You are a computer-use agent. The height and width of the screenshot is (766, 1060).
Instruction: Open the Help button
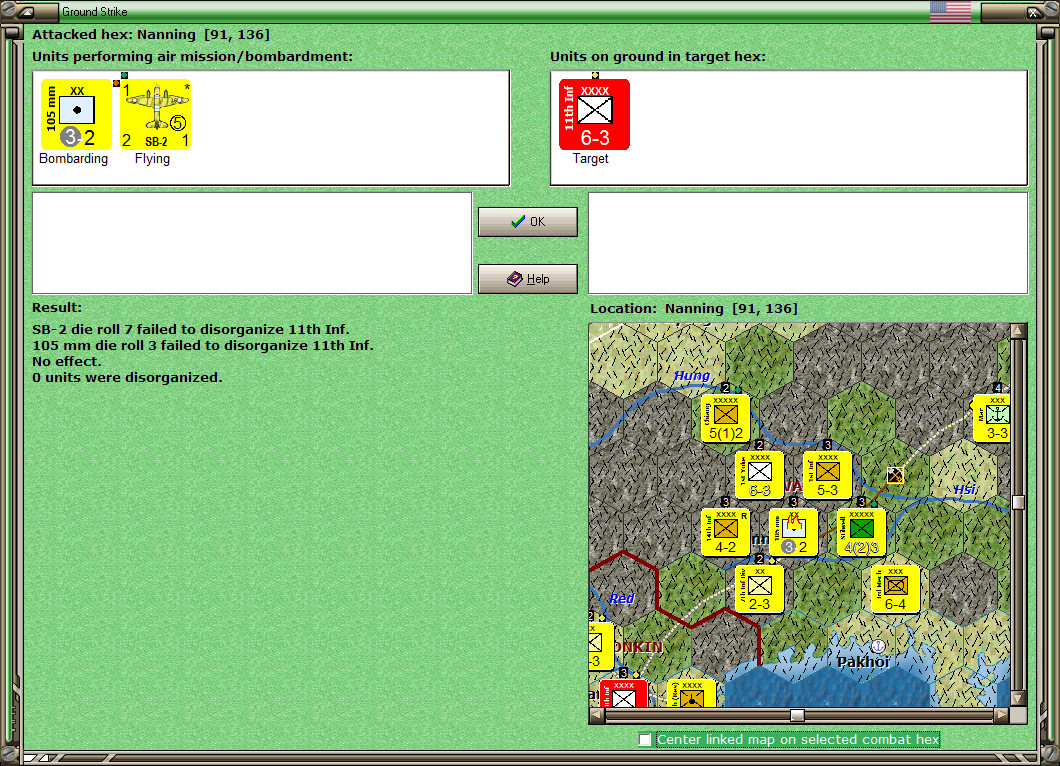click(528, 279)
